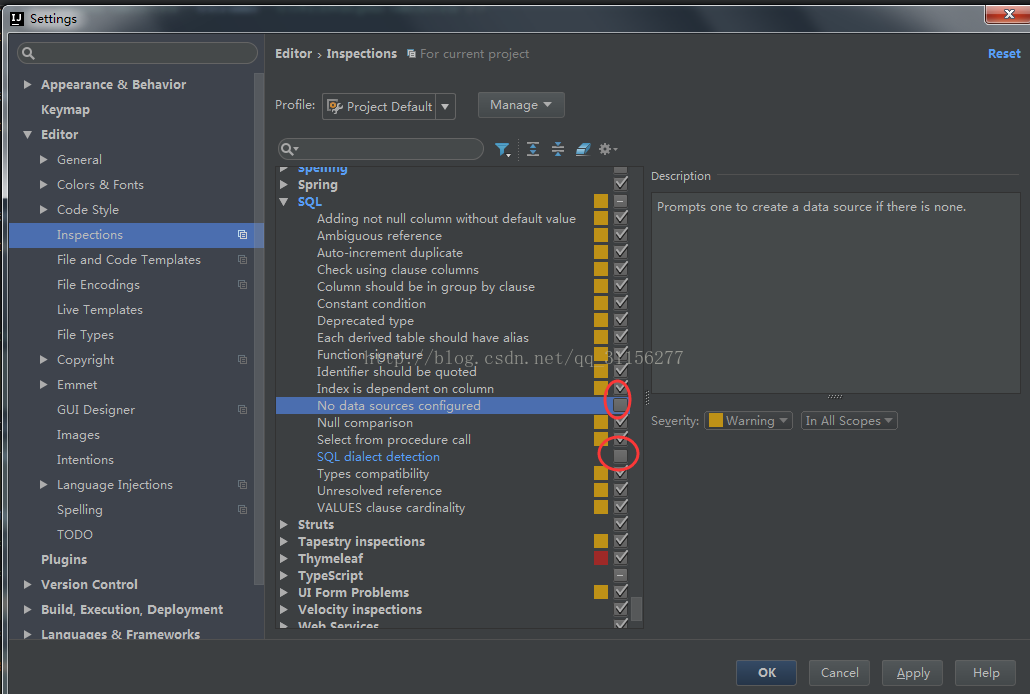Open the inspections filter icon
This screenshot has width=1030, height=694.
[502, 149]
